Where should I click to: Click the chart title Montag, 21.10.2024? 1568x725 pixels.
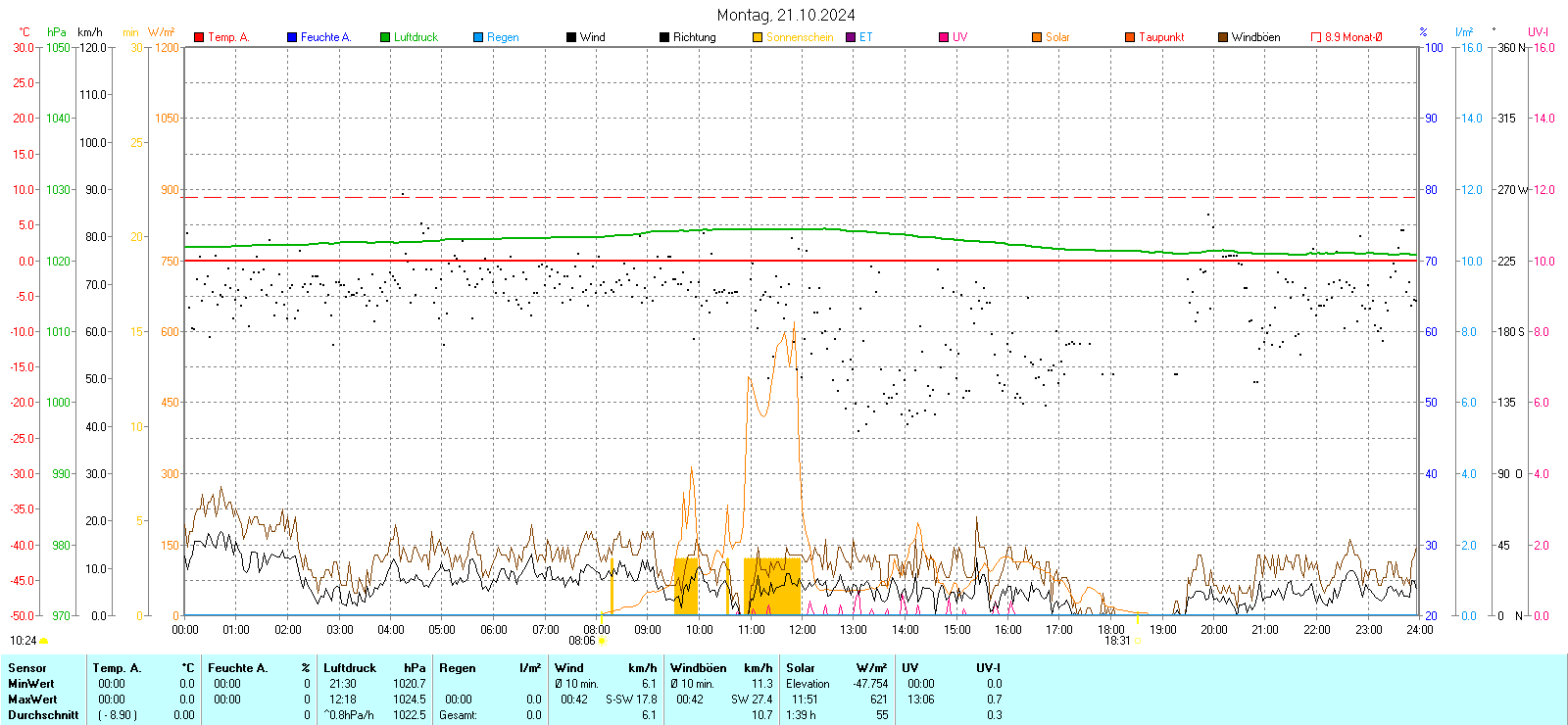pyautogui.click(x=785, y=15)
